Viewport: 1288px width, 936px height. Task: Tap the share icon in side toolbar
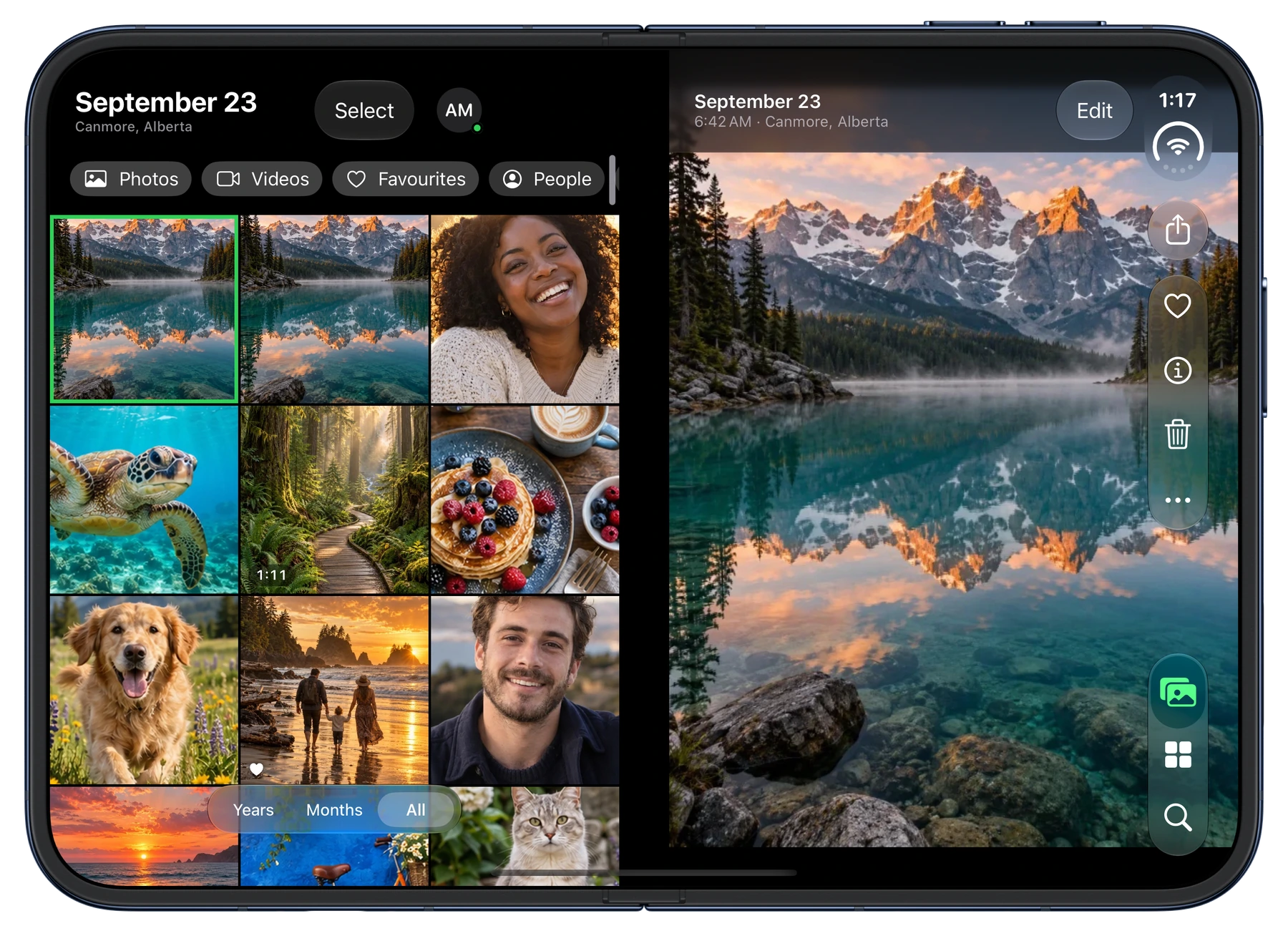point(1177,230)
